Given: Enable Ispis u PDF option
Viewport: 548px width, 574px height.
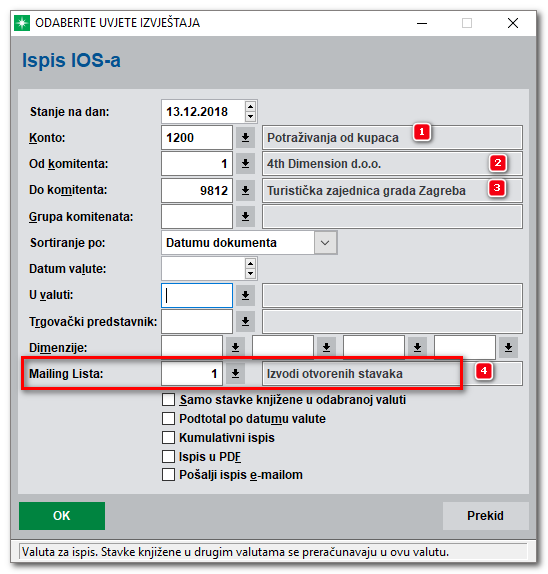Looking at the screenshot, I should (168, 456).
